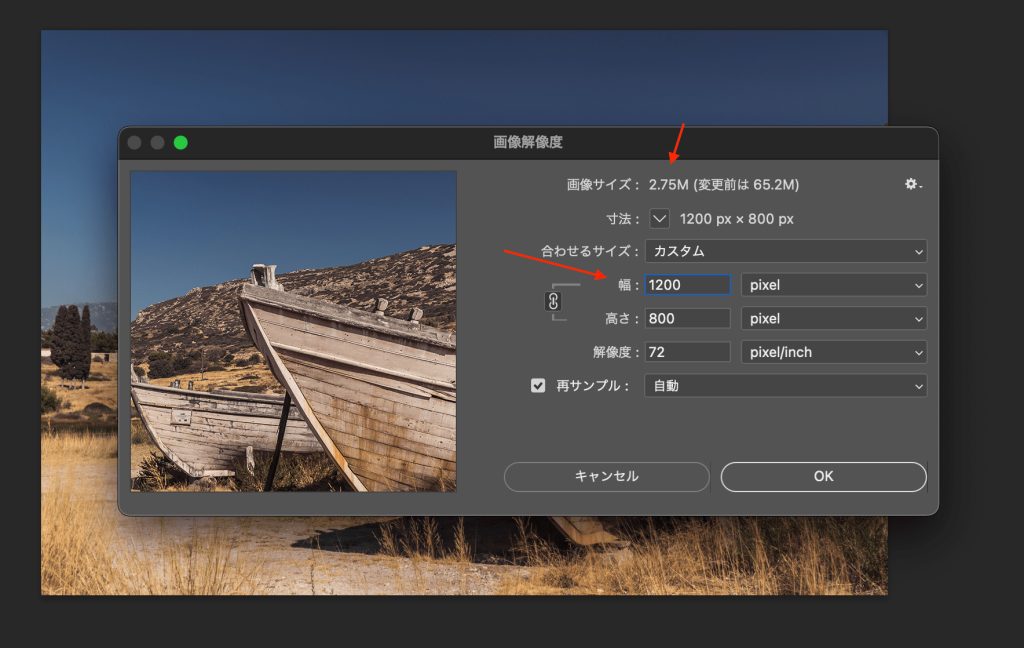Screen dimensions: 1024x648
Task: Click the 画像サイズ 2.75M size text
Action: click(724, 185)
